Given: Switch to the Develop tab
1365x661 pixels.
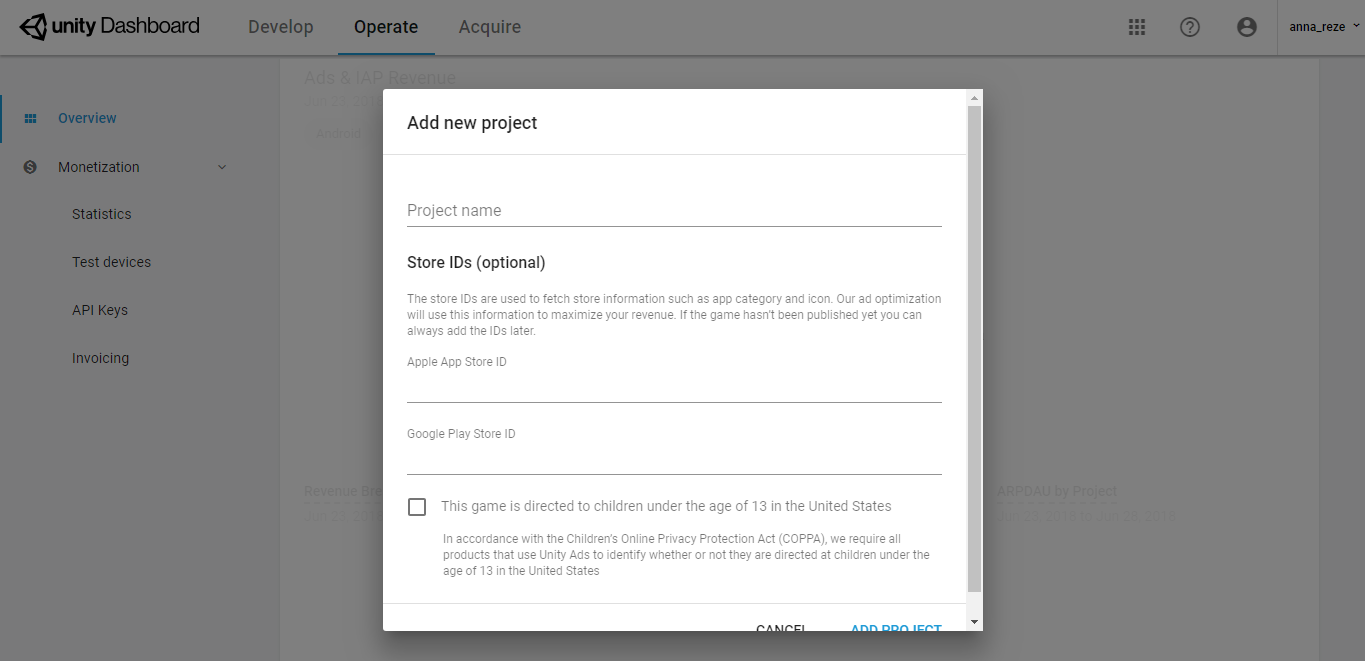Looking at the screenshot, I should (280, 27).
